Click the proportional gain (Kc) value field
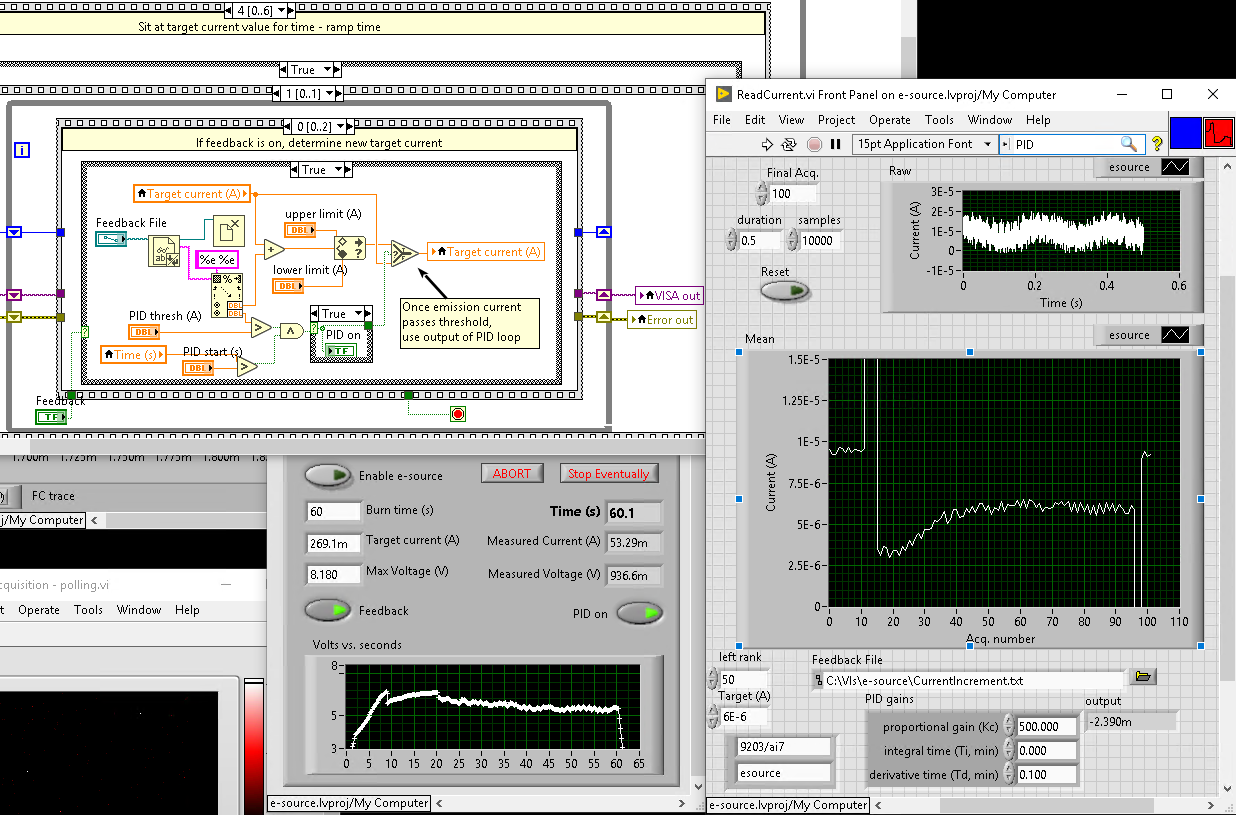The image size is (1236, 815). tap(1047, 727)
